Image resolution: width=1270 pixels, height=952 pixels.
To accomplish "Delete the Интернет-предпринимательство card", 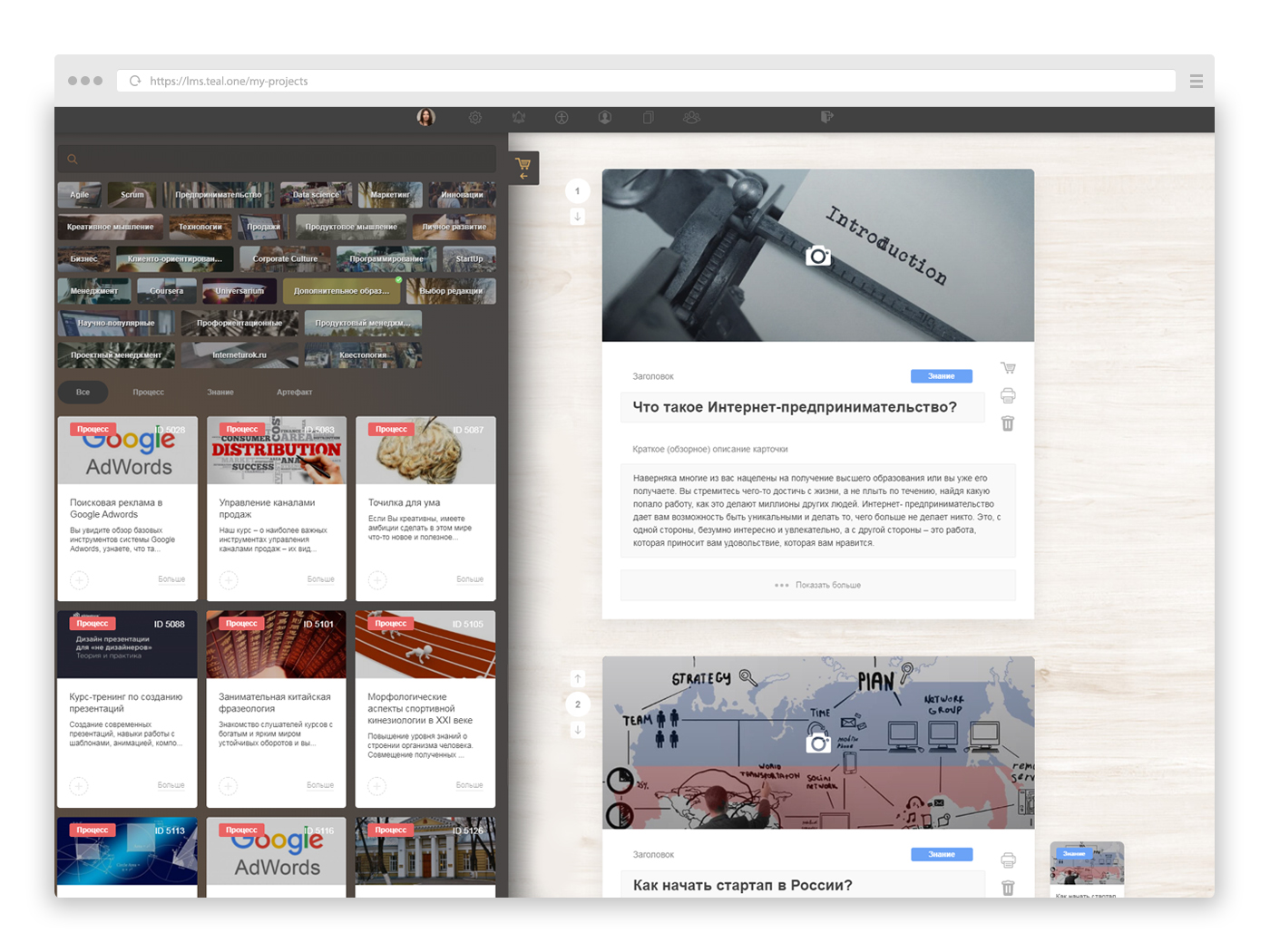I will 1008,423.
